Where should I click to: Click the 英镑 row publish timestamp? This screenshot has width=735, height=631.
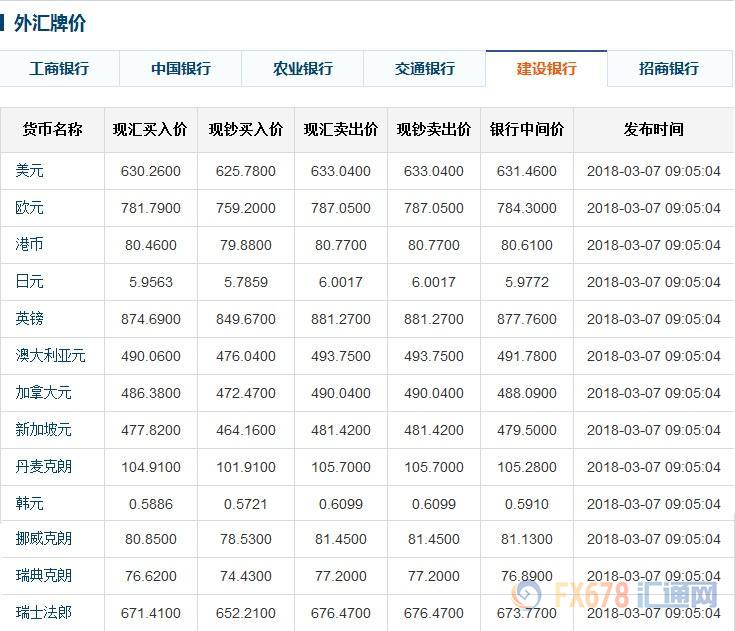pos(653,319)
